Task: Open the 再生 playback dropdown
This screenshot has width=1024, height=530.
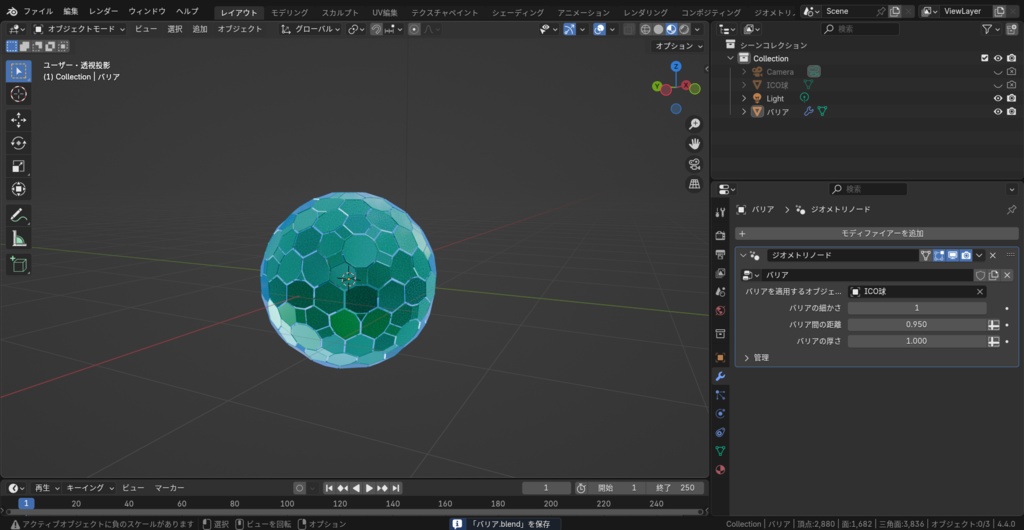Action: pyautogui.click(x=46, y=488)
